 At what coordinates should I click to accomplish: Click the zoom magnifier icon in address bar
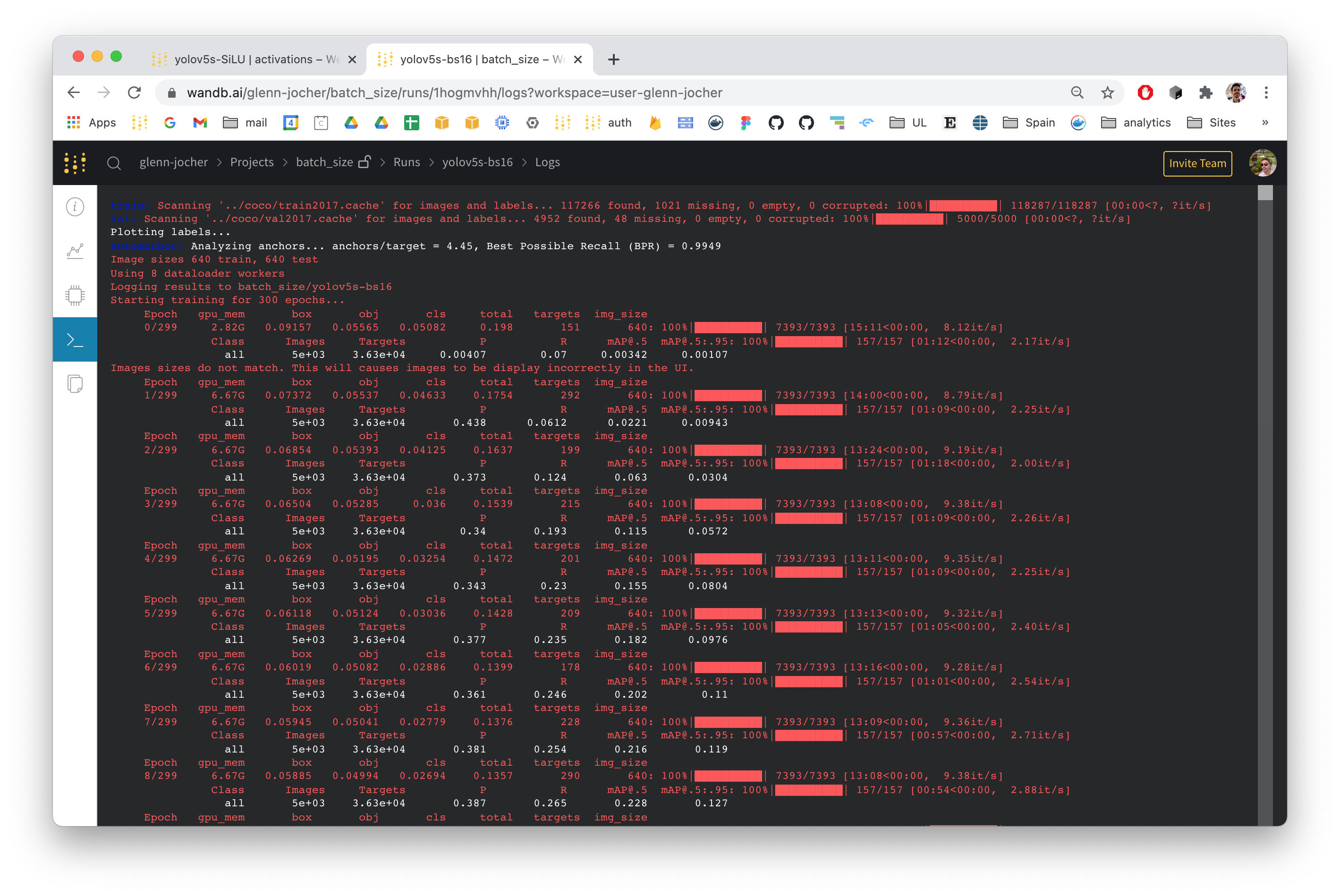pos(1077,93)
